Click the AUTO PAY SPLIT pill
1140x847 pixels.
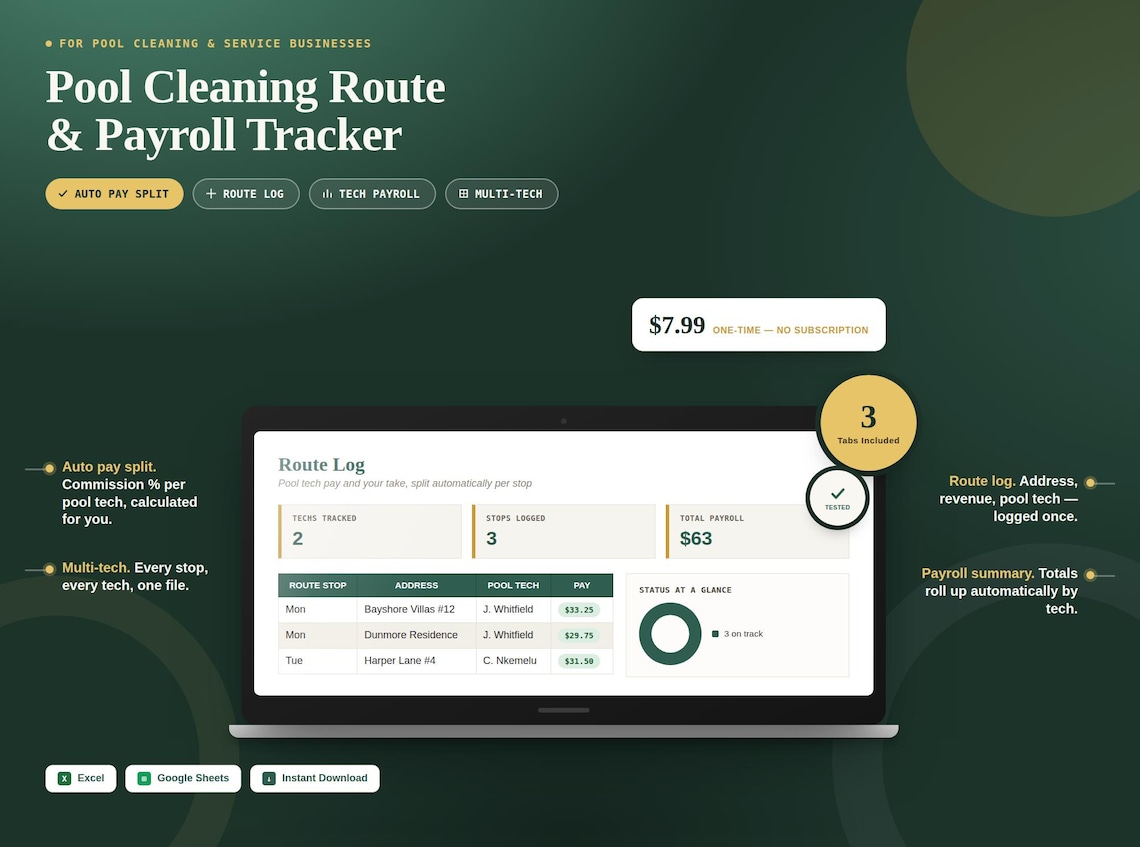click(x=114, y=194)
